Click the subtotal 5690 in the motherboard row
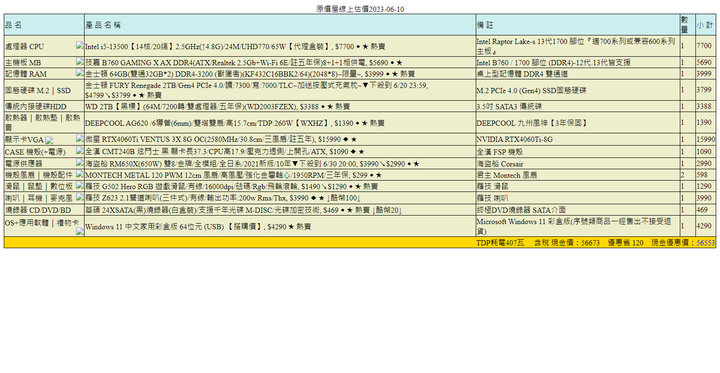This screenshot has height=373, width=720. [x=705, y=62]
